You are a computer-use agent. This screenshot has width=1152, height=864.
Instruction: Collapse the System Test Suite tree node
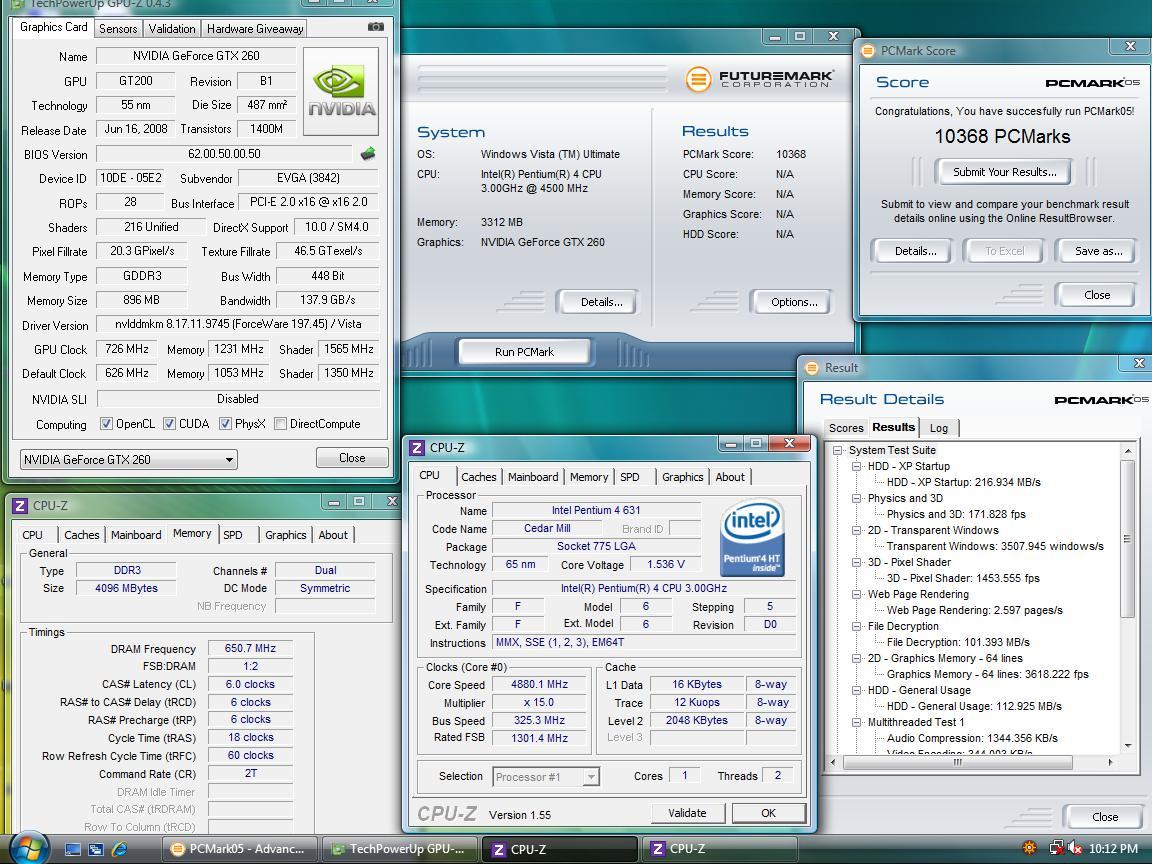point(838,450)
